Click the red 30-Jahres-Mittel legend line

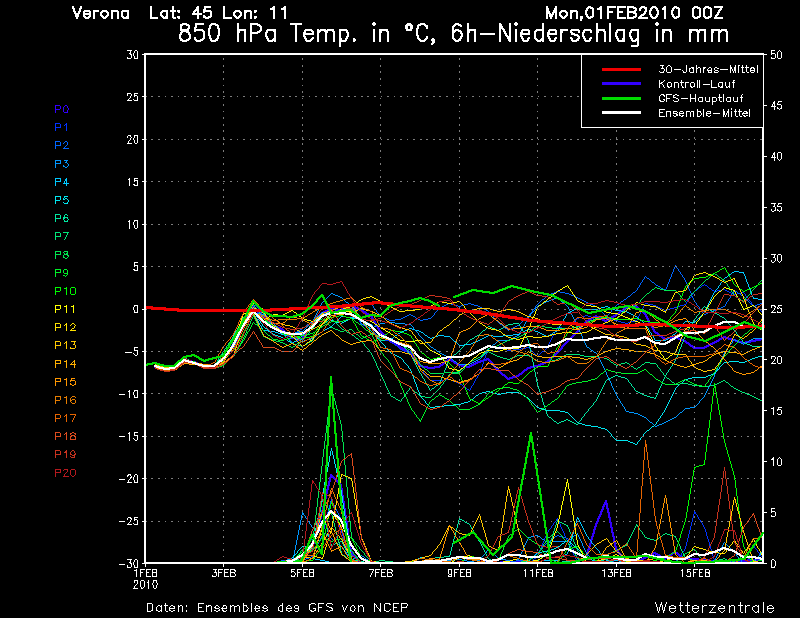tap(622, 70)
